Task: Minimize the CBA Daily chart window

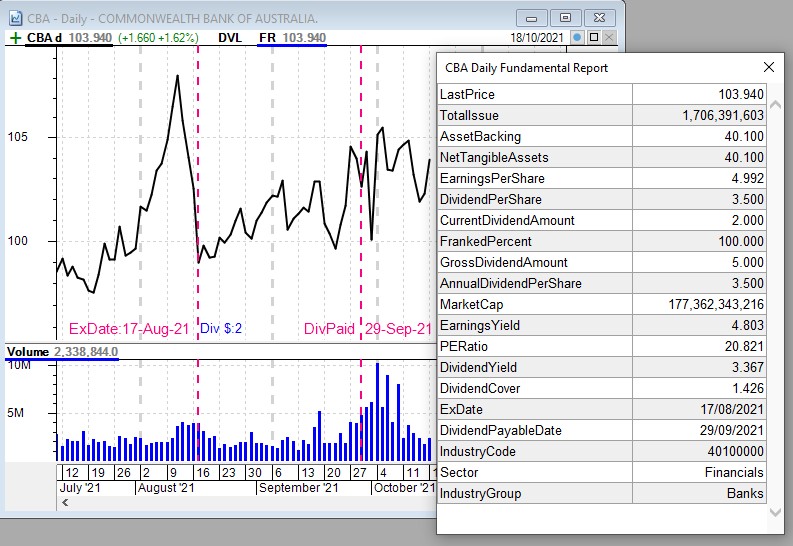Action: 532,18
